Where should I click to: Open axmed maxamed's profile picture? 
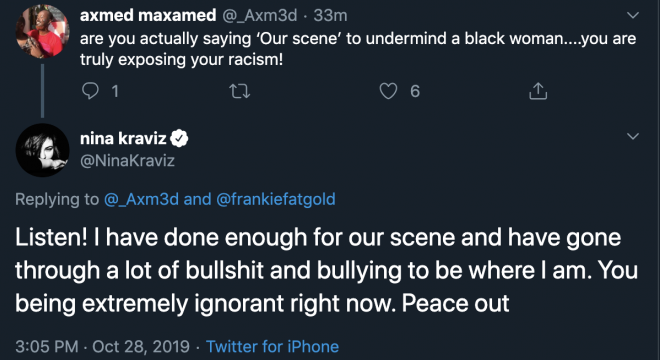(43, 32)
